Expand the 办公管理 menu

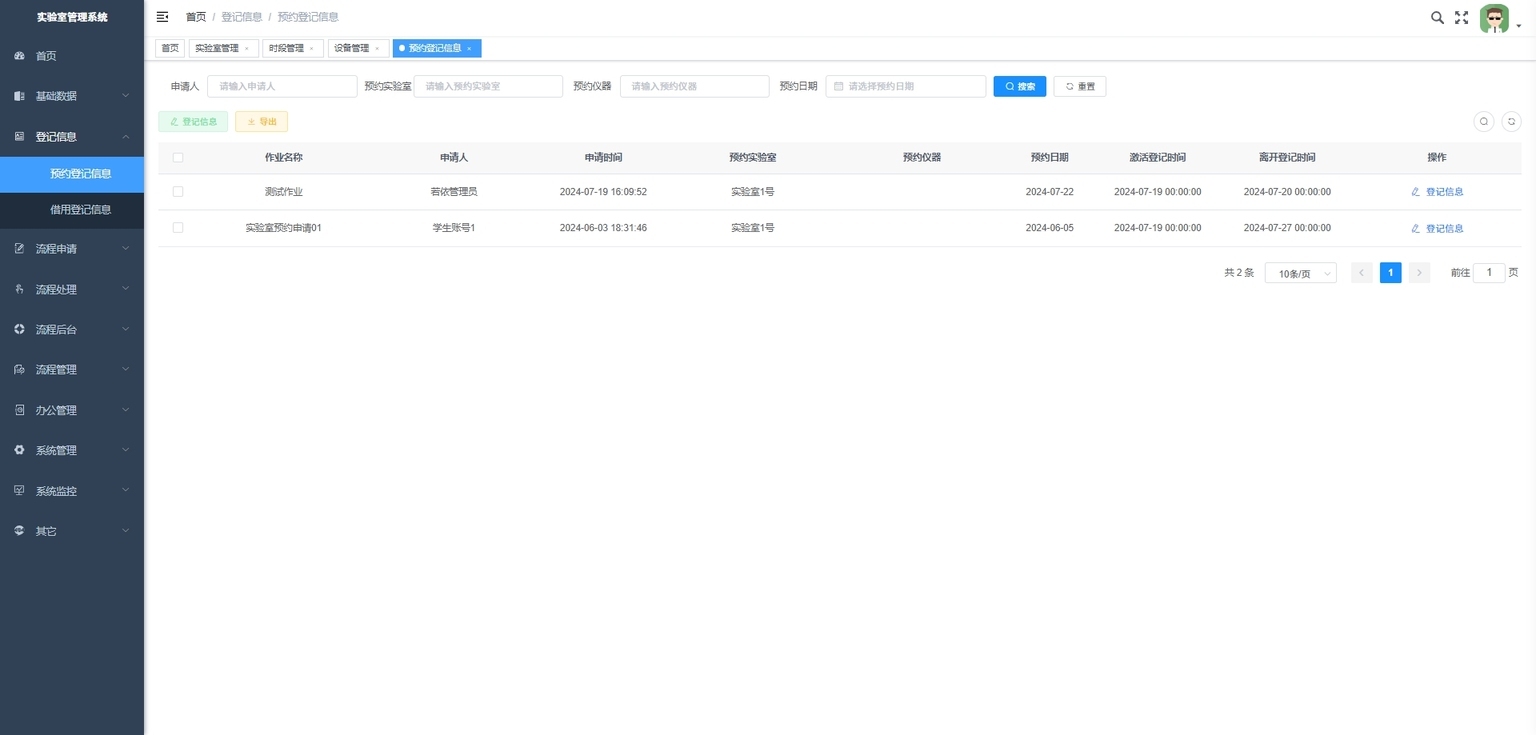tap(72, 410)
